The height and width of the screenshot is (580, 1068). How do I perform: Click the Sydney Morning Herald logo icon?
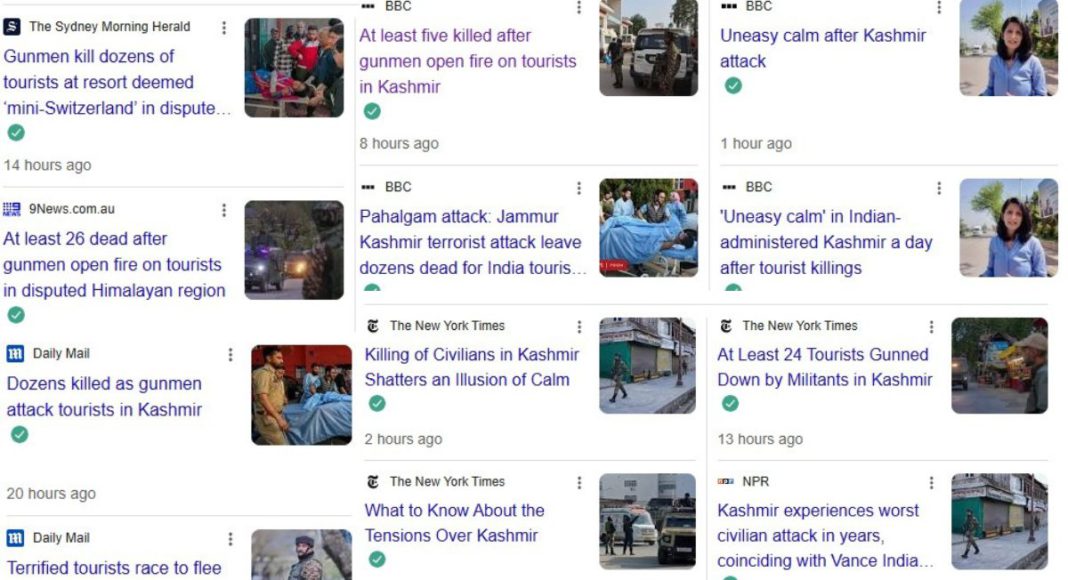click(x=12, y=27)
